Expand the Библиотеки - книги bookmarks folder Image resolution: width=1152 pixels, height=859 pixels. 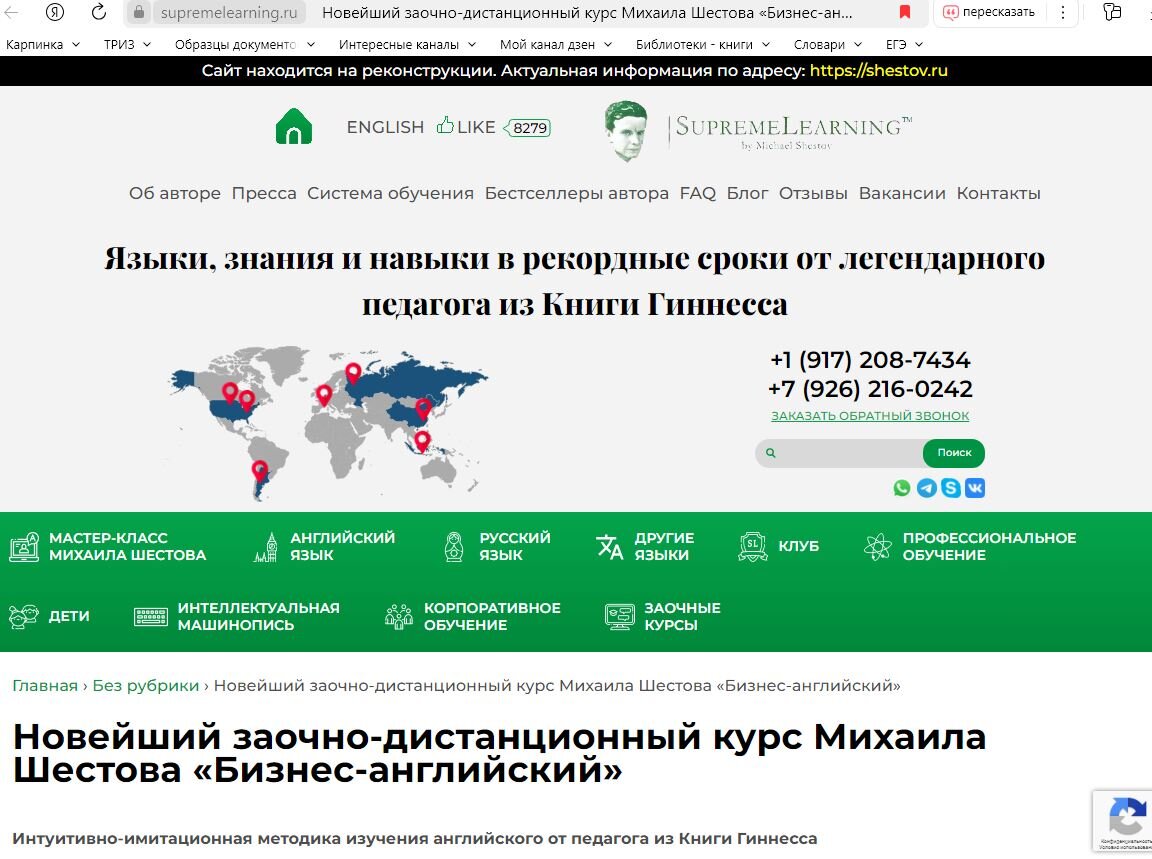pyautogui.click(x=702, y=45)
